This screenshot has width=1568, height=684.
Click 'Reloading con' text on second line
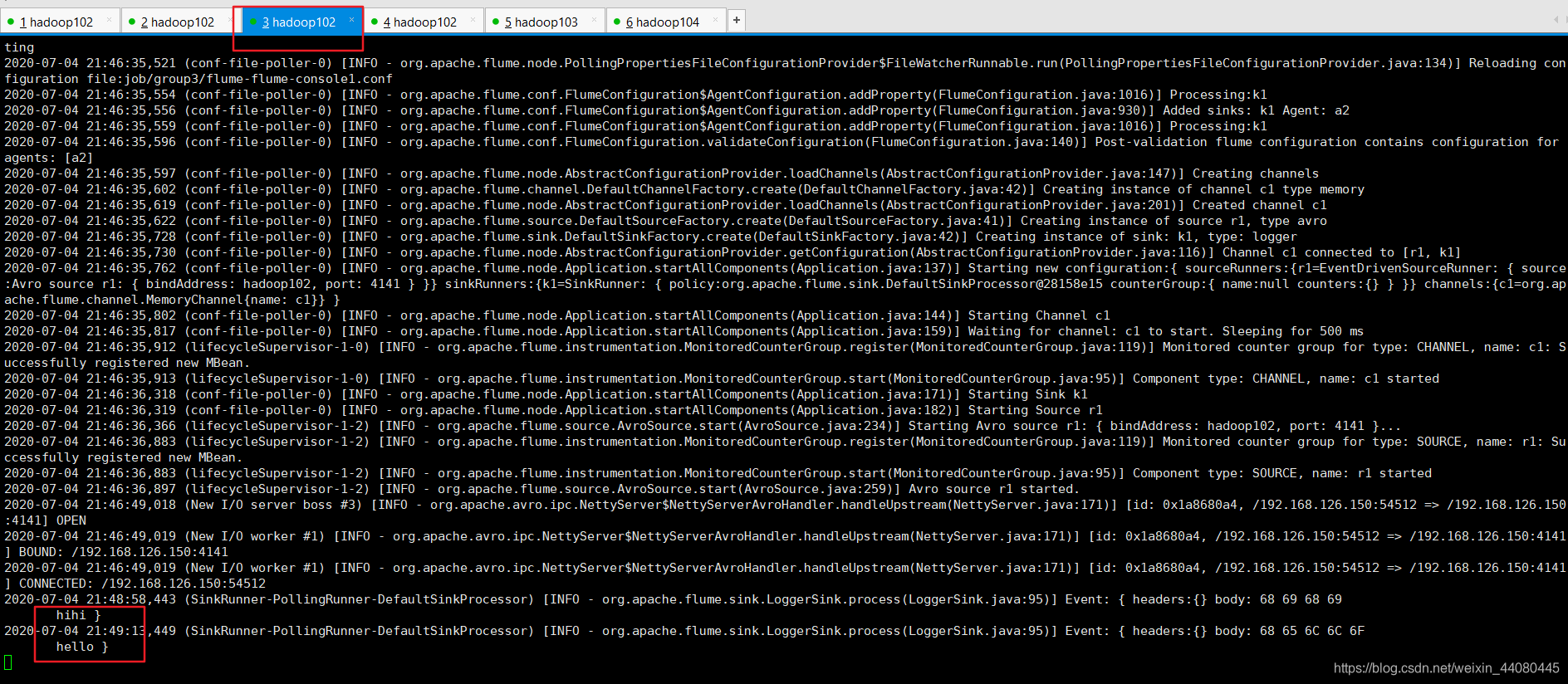(1517, 63)
